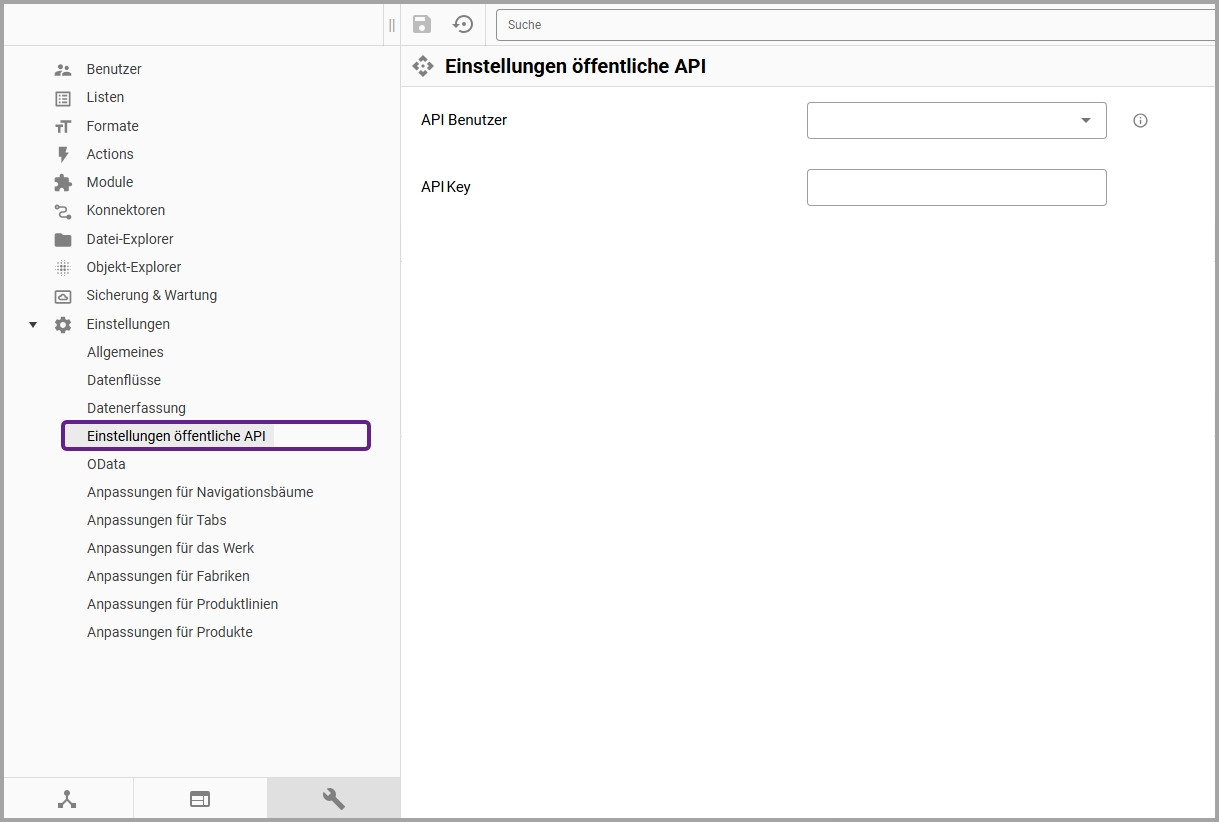Open Benutzer via its people icon
Image resolution: width=1219 pixels, height=822 pixels.
63,70
